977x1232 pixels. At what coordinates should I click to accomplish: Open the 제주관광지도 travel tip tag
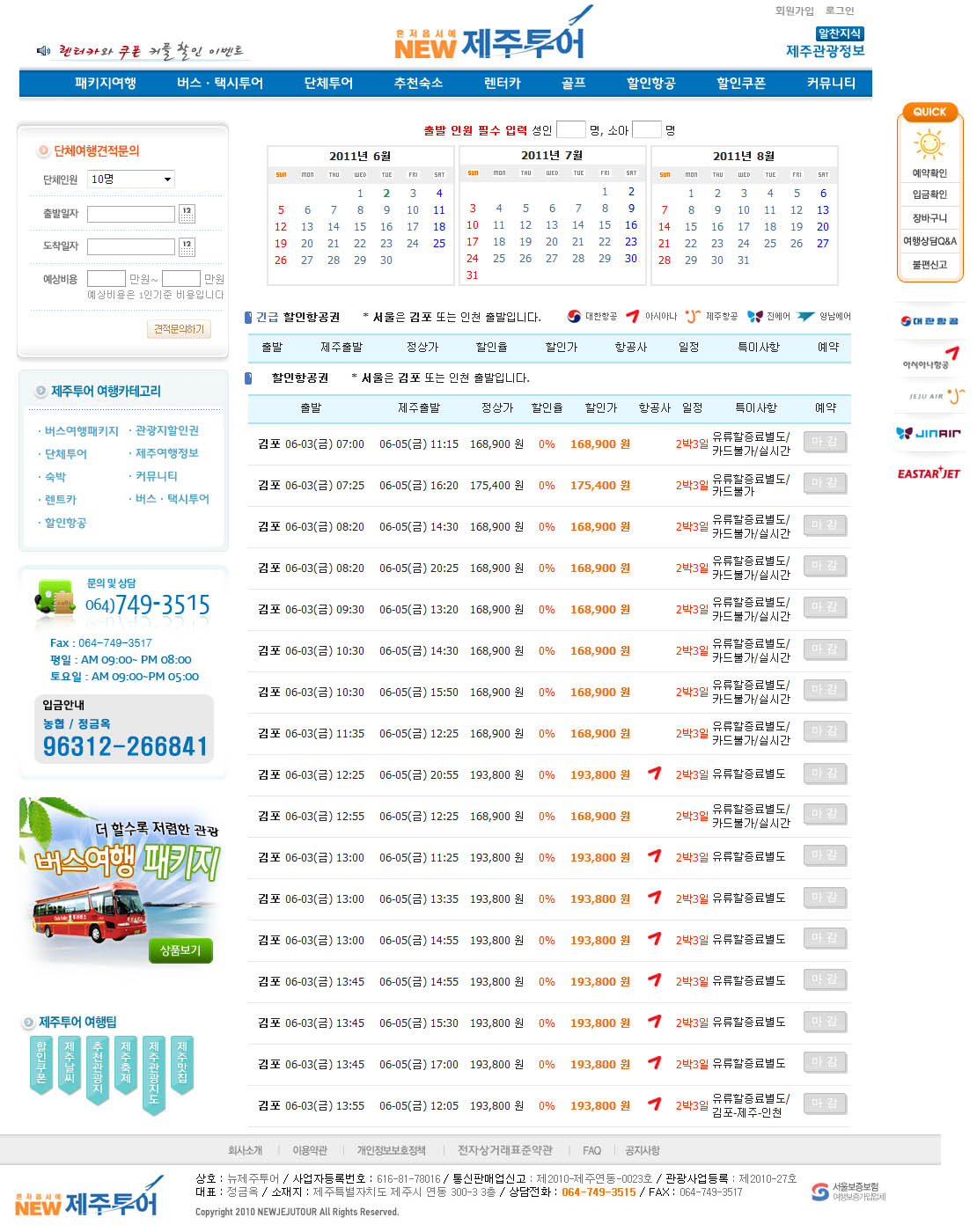[x=154, y=1076]
